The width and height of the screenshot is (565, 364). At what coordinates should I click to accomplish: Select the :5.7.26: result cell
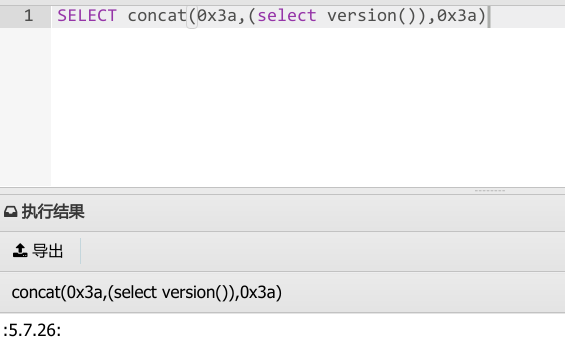point(32,330)
